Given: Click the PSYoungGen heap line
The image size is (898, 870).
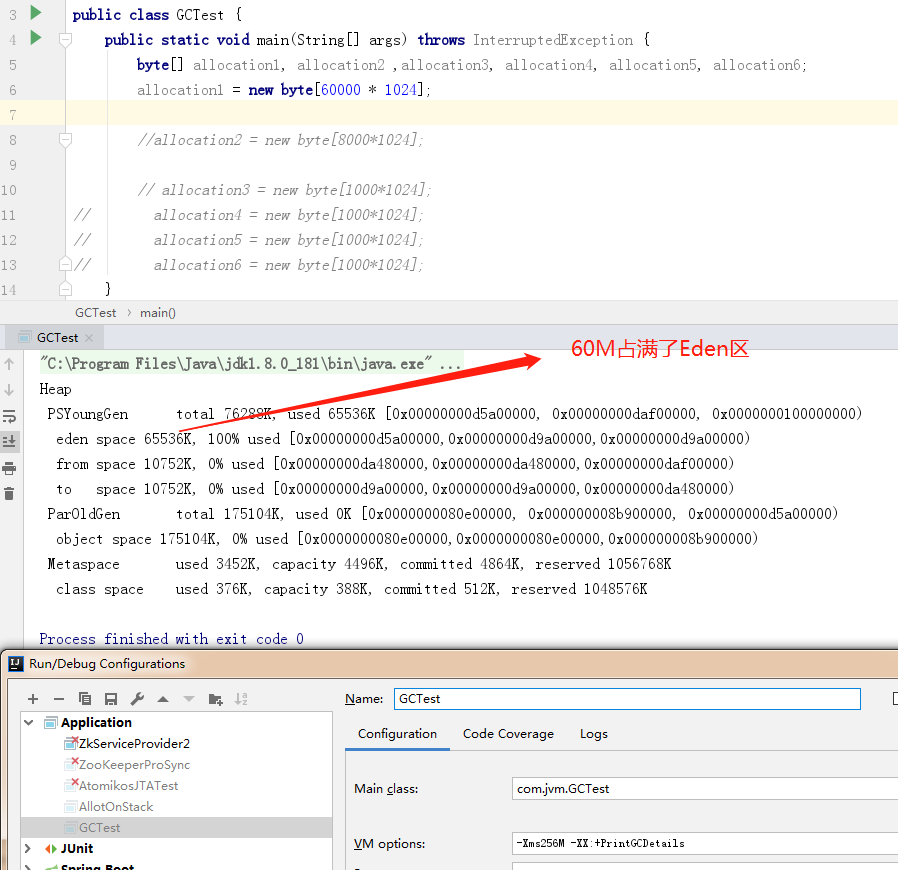Looking at the screenshot, I should pyautogui.click(x=454, y=414).
